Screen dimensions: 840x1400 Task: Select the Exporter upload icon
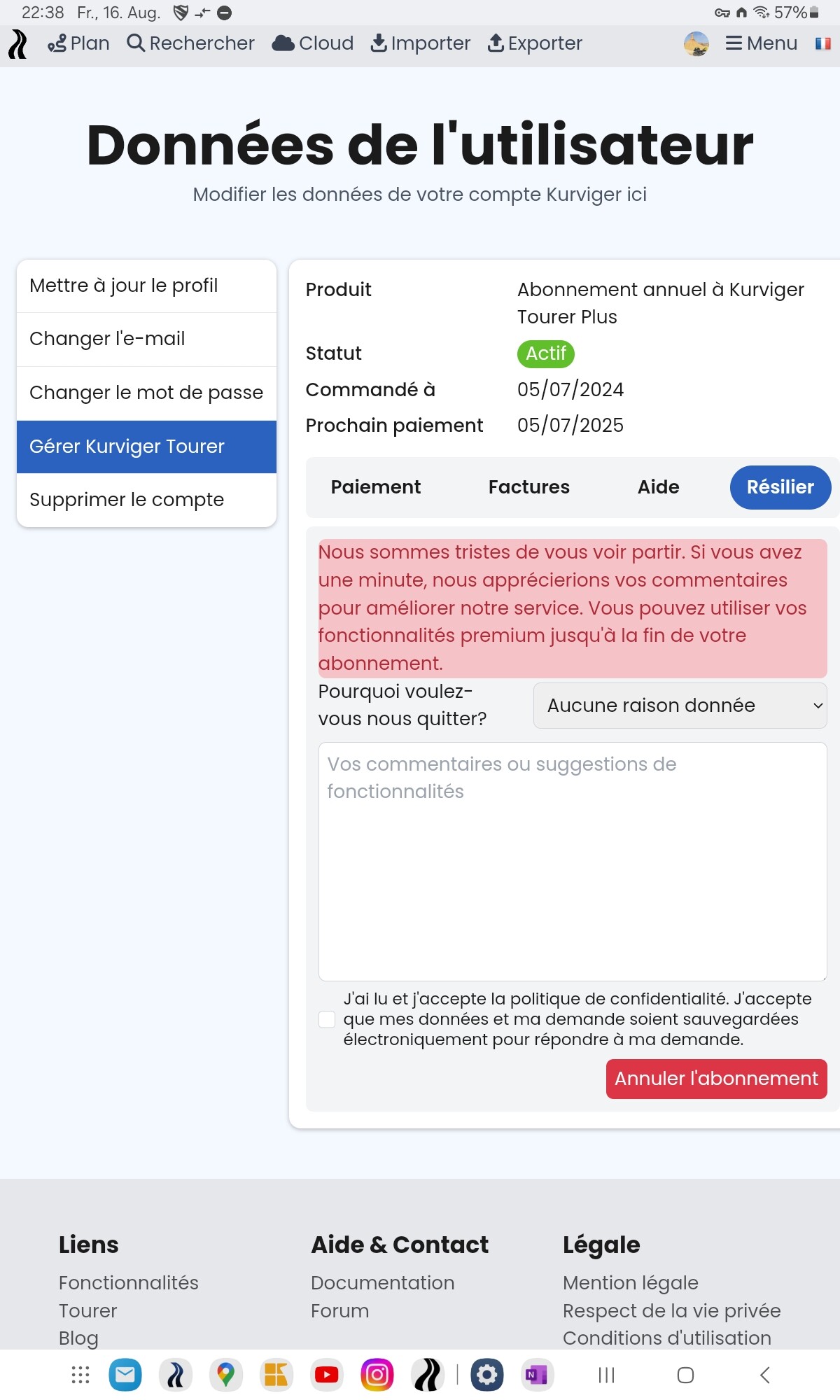(x=496, y=43)
